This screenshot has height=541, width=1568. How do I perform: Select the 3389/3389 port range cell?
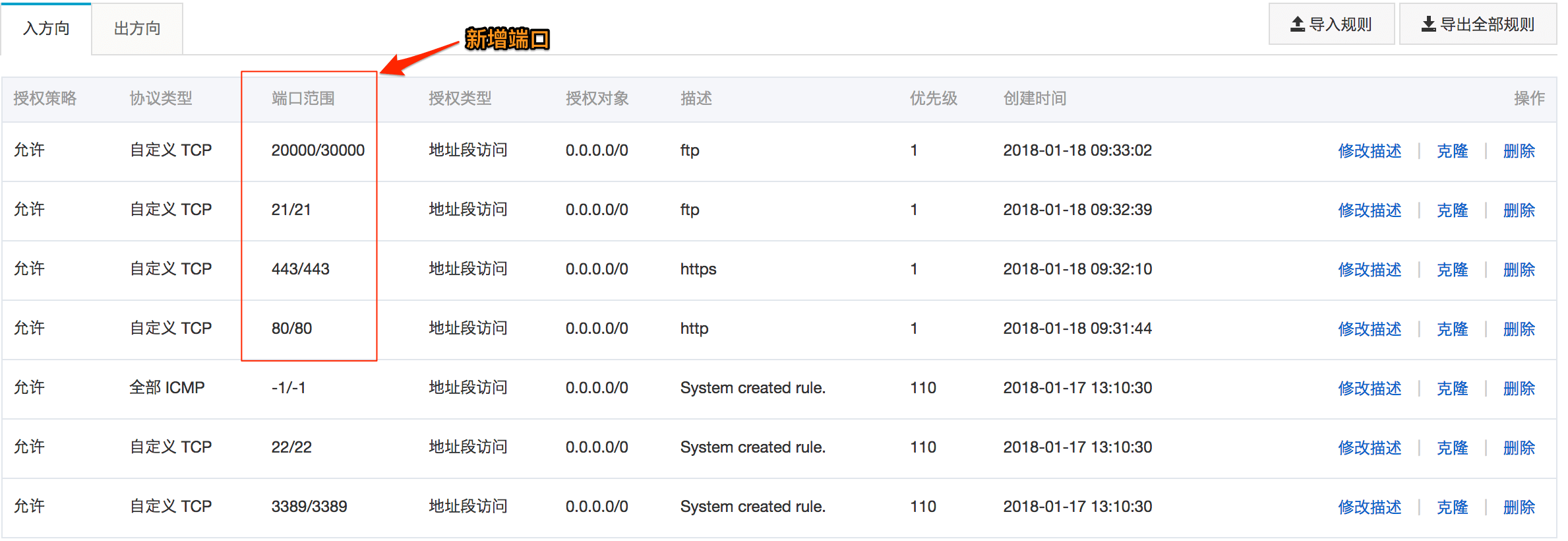tap(309, 507)
